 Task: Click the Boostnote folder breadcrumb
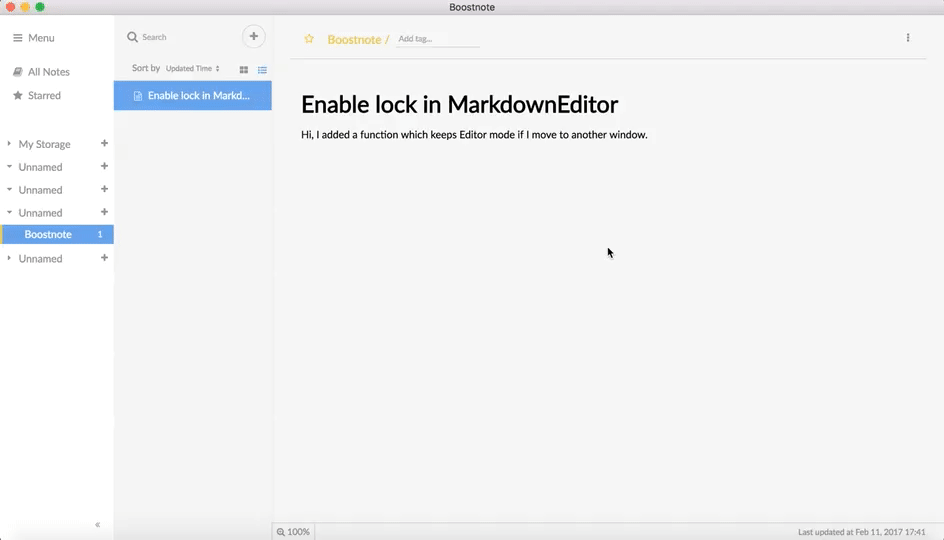tap(354, 39)
